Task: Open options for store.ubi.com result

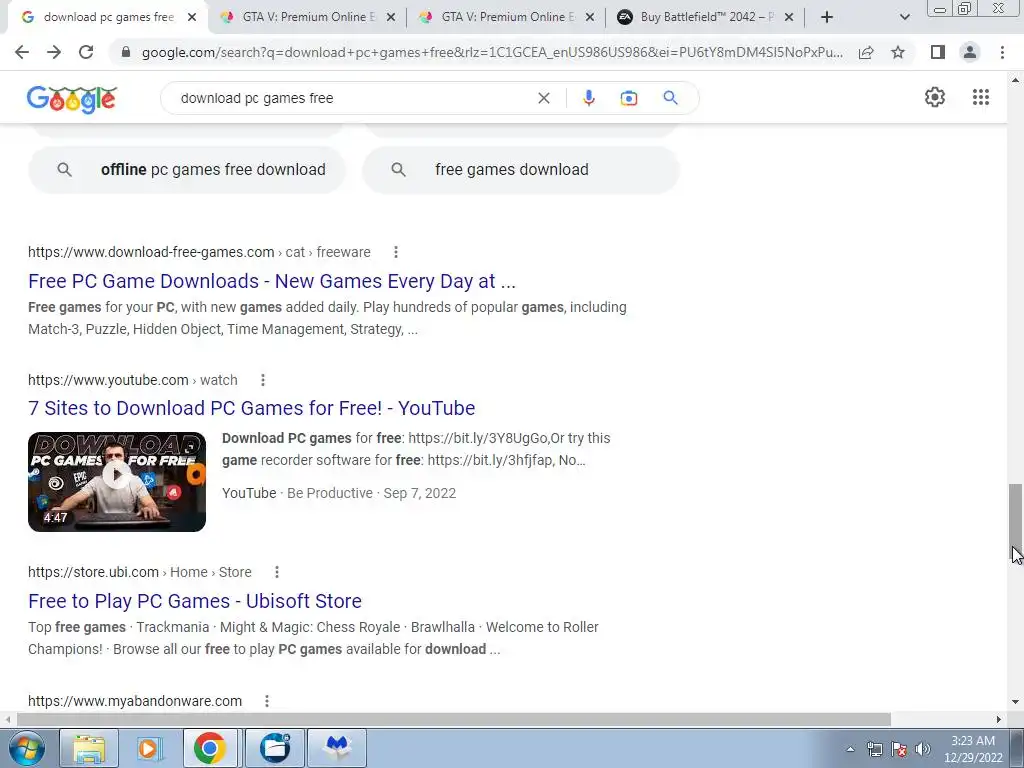Action: pos(277,572)
